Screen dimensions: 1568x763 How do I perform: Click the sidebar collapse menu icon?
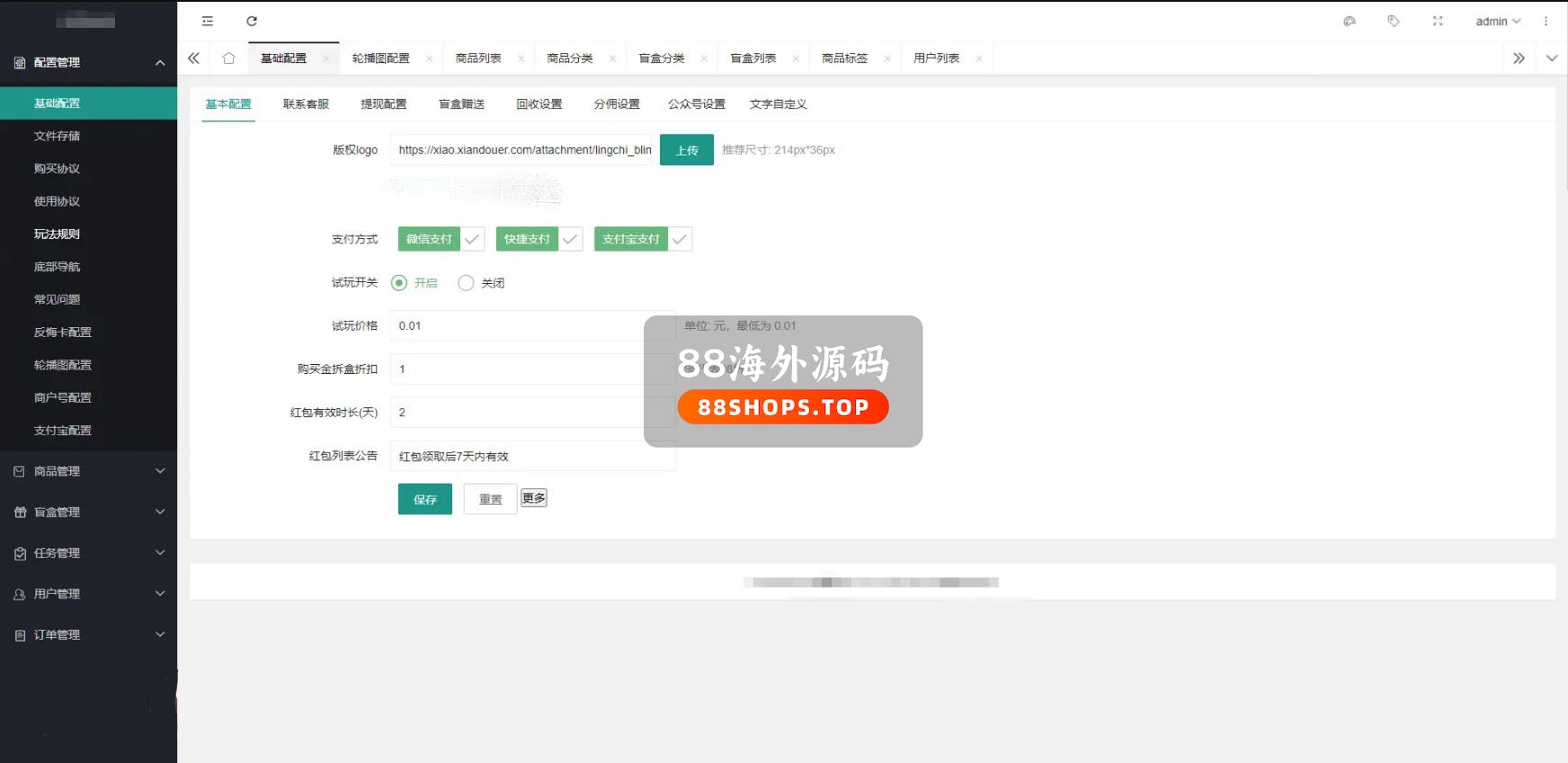pos(208,22)
